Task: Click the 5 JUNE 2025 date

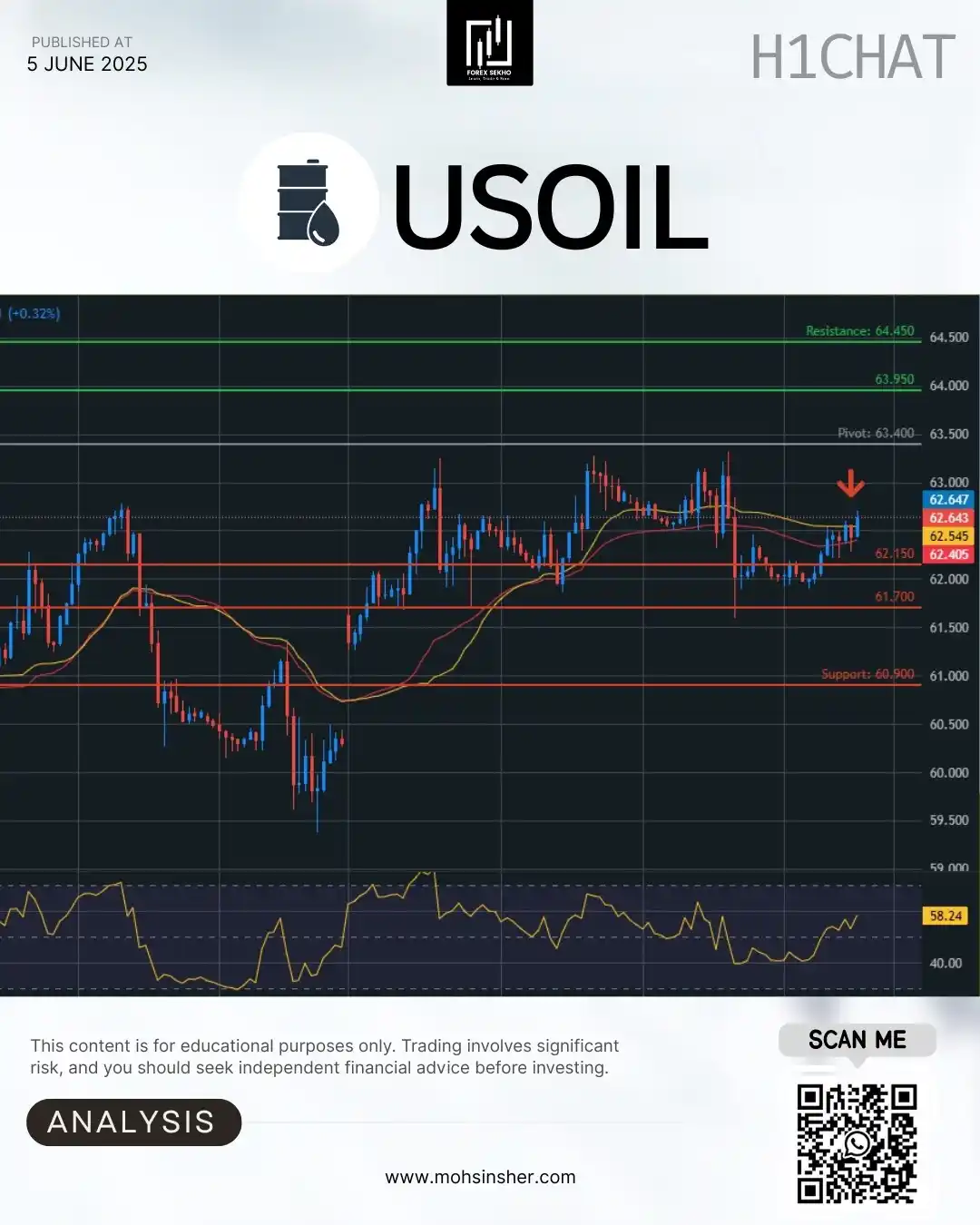Action: point(87,64)
